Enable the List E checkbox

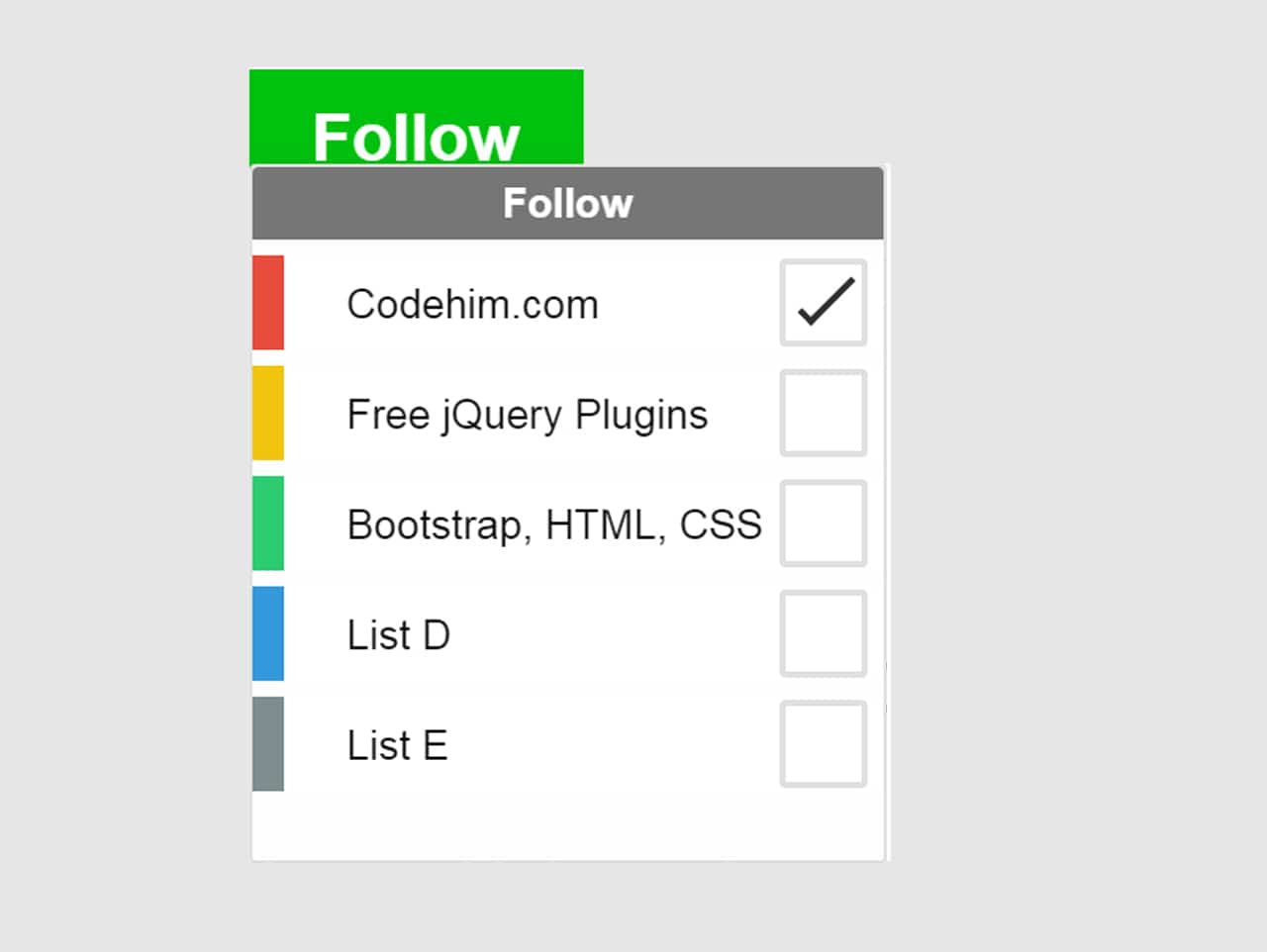(x=823, y=744)
